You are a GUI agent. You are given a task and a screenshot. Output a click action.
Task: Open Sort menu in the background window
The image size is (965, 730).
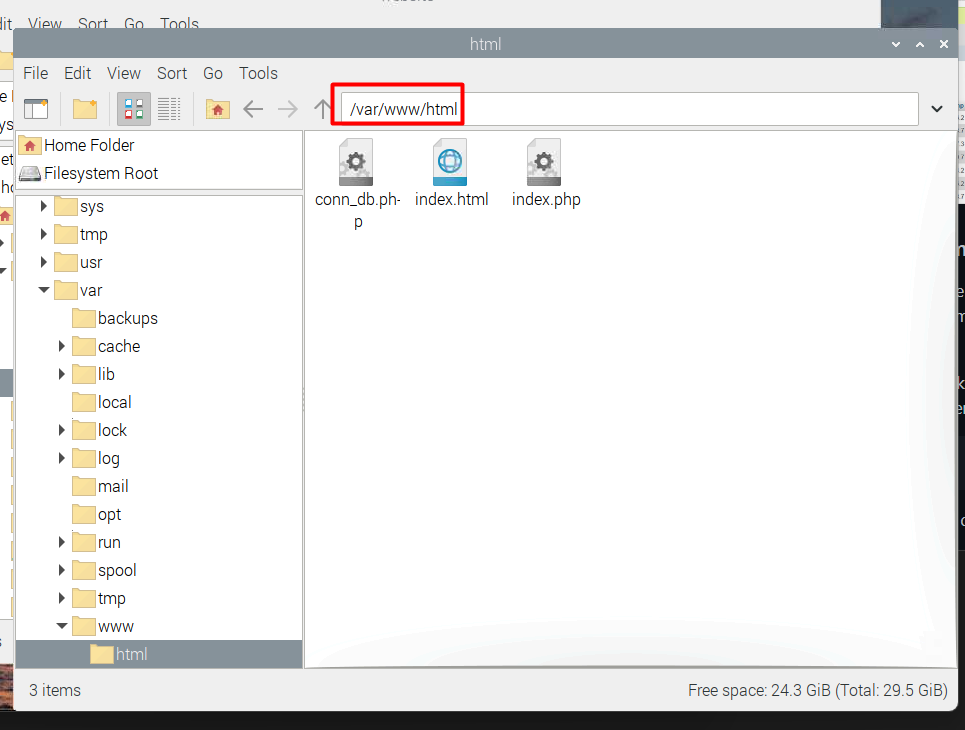coord(93,23)
